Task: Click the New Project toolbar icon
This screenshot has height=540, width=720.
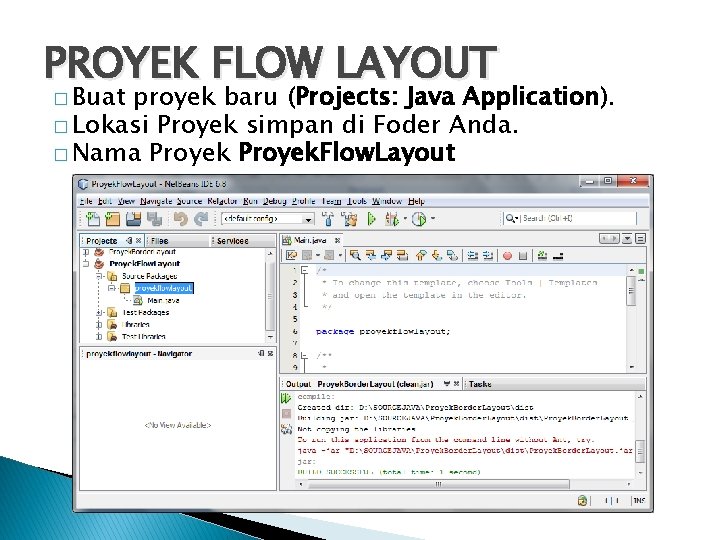Action: click(x=113, y=219)
